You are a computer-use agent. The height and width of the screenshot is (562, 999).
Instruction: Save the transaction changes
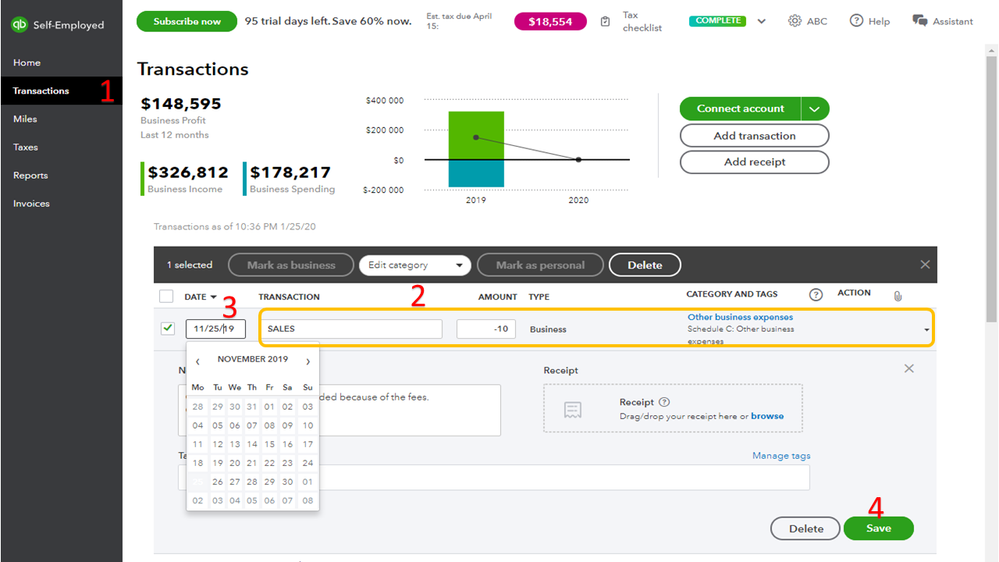point(879,528)
